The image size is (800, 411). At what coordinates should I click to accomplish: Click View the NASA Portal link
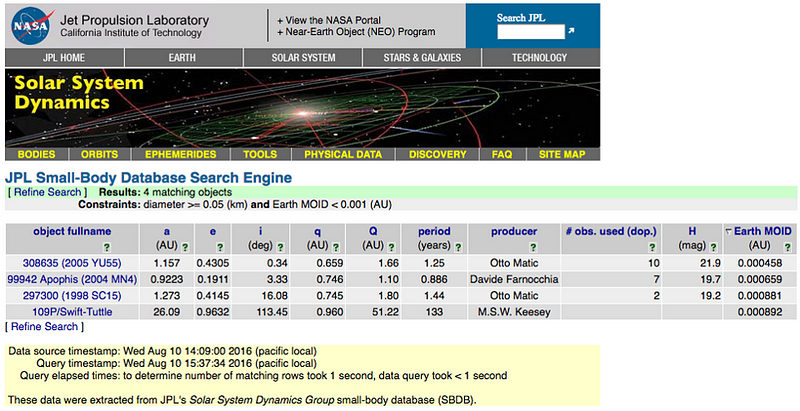(329, 20)
